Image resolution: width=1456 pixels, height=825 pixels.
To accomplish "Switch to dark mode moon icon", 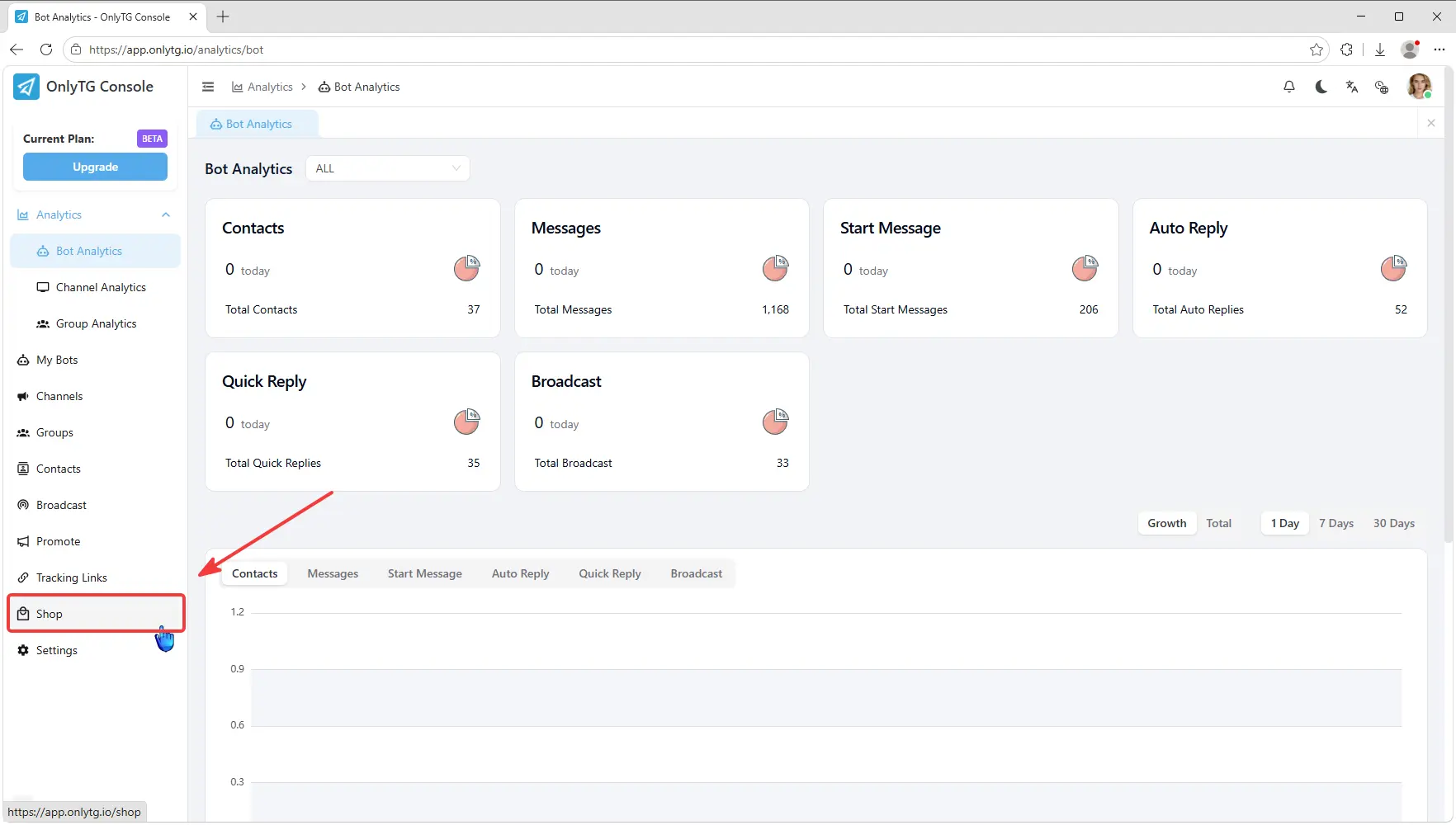I will coord(1321,87).
